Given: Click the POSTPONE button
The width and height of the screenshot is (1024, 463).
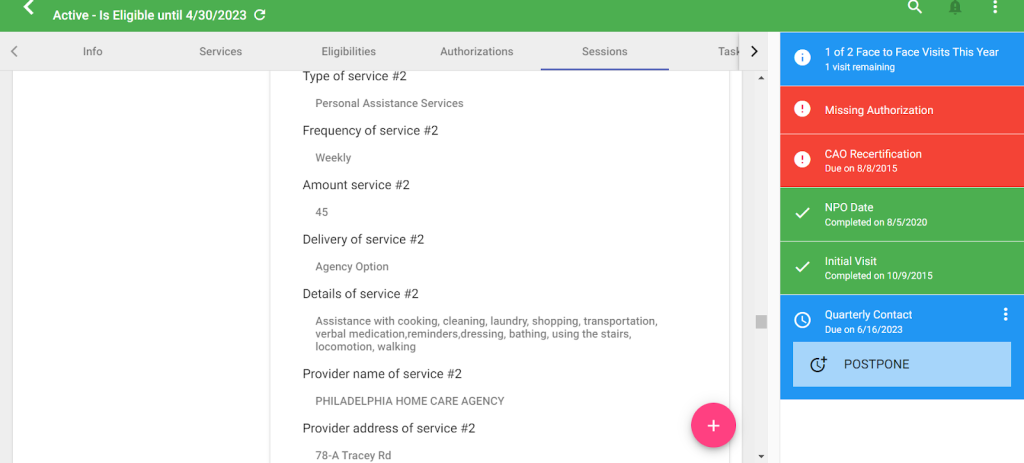Looking at the screenshot, I should click(901, 364).
